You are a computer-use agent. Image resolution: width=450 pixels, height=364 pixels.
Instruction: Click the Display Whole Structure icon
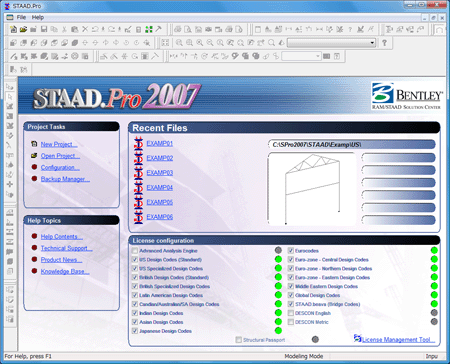coord(165,43)
